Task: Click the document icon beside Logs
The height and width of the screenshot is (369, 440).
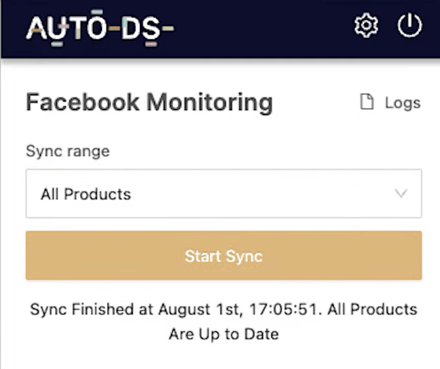Action: point(367,102)
